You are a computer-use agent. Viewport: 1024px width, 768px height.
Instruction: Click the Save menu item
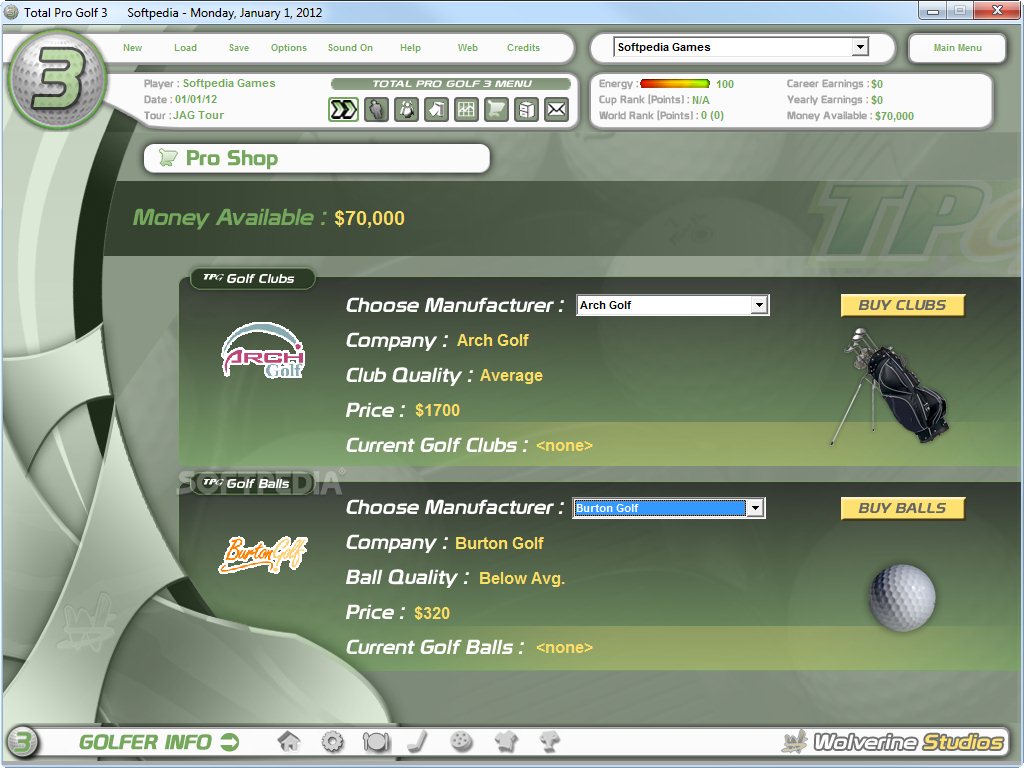point(239,48)
